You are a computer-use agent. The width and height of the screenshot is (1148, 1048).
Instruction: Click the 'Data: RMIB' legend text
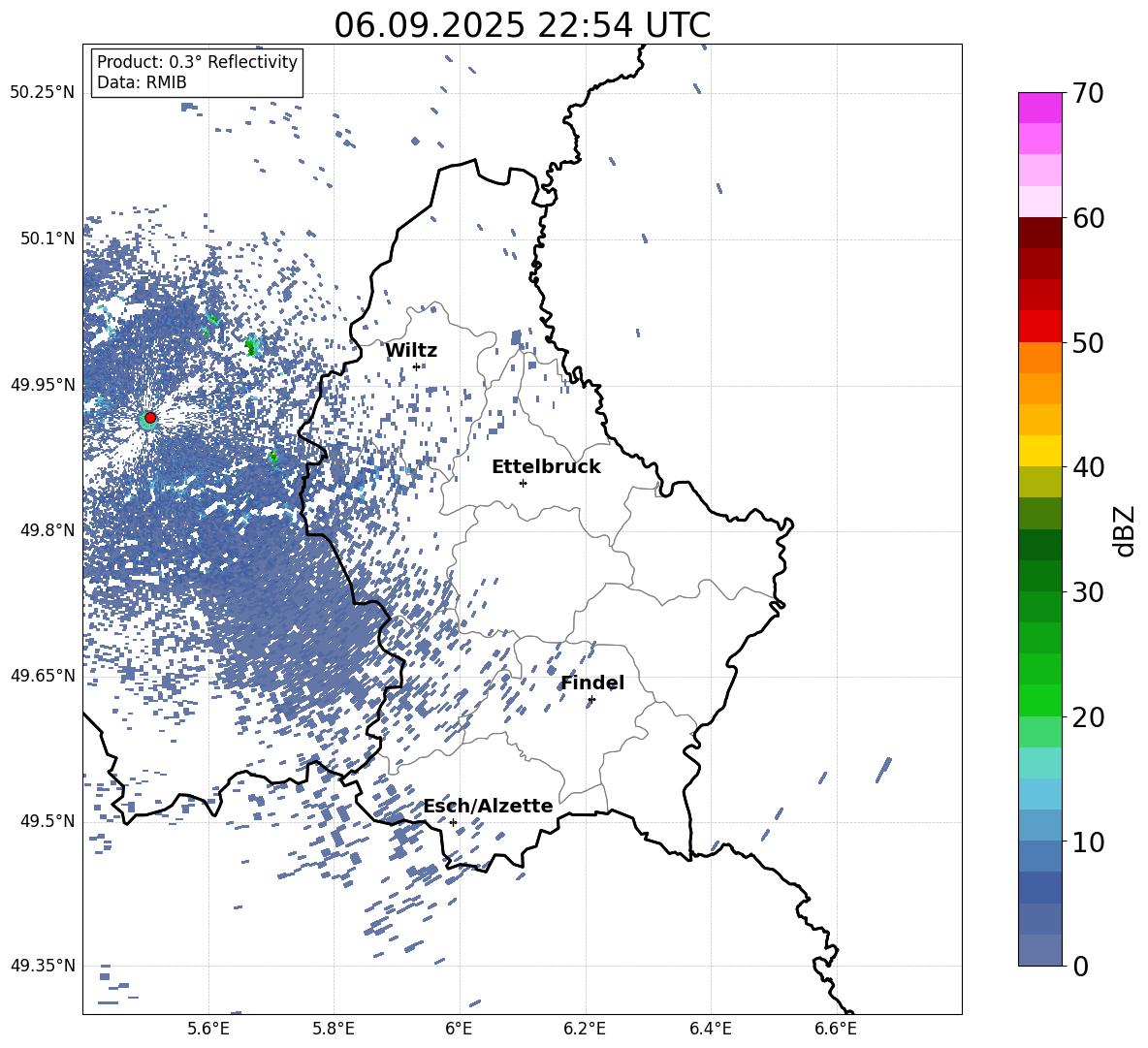pos(142,82)
